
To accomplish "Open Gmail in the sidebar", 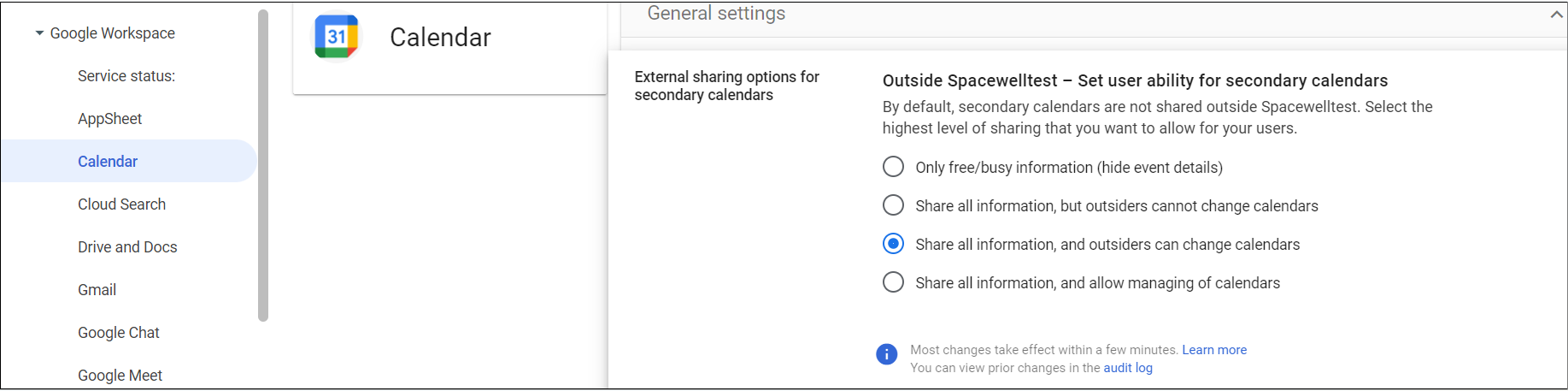I will [x=97, y=290].
